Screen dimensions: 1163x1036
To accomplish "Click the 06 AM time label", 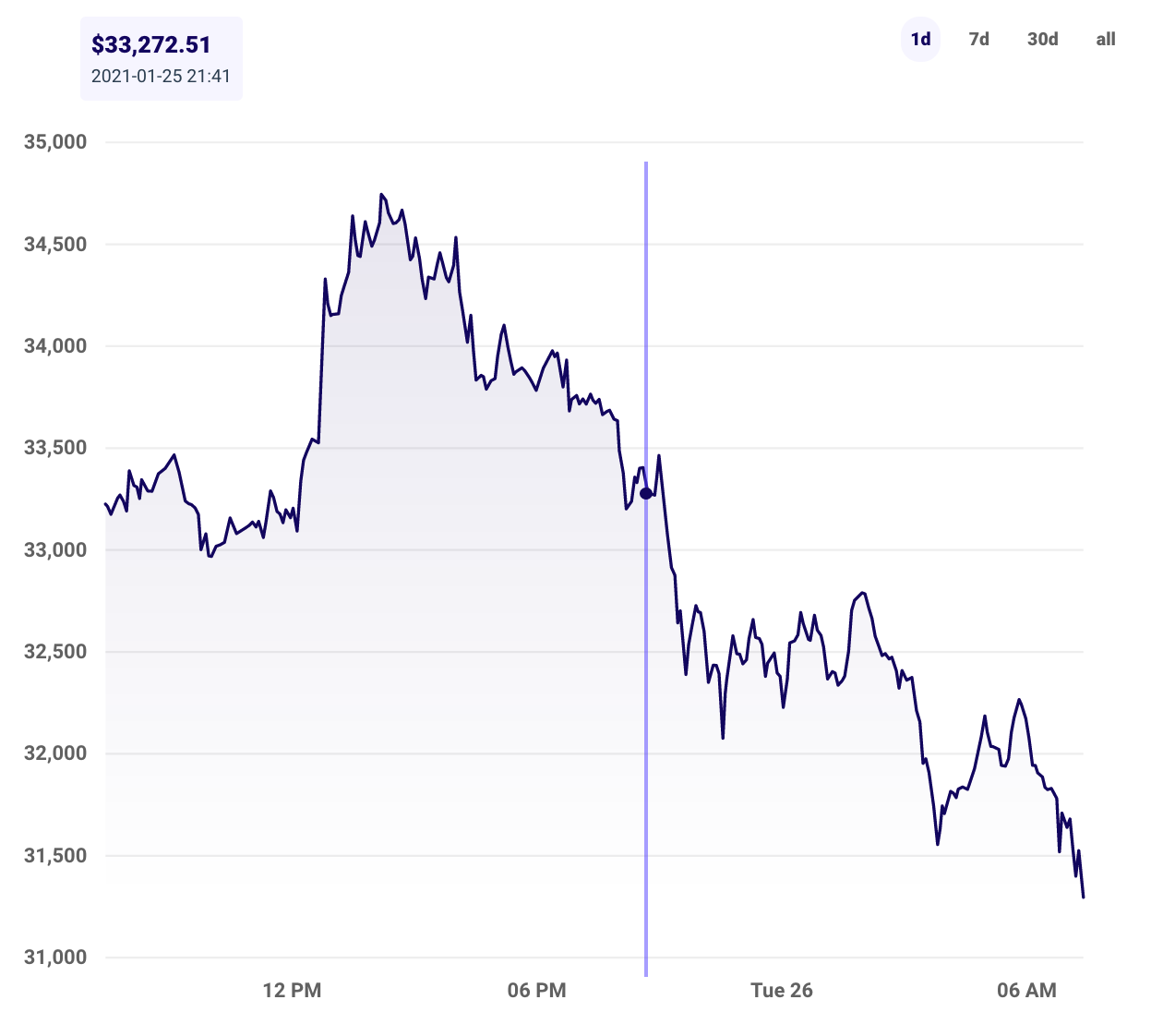I will [x=1026, y=990].
